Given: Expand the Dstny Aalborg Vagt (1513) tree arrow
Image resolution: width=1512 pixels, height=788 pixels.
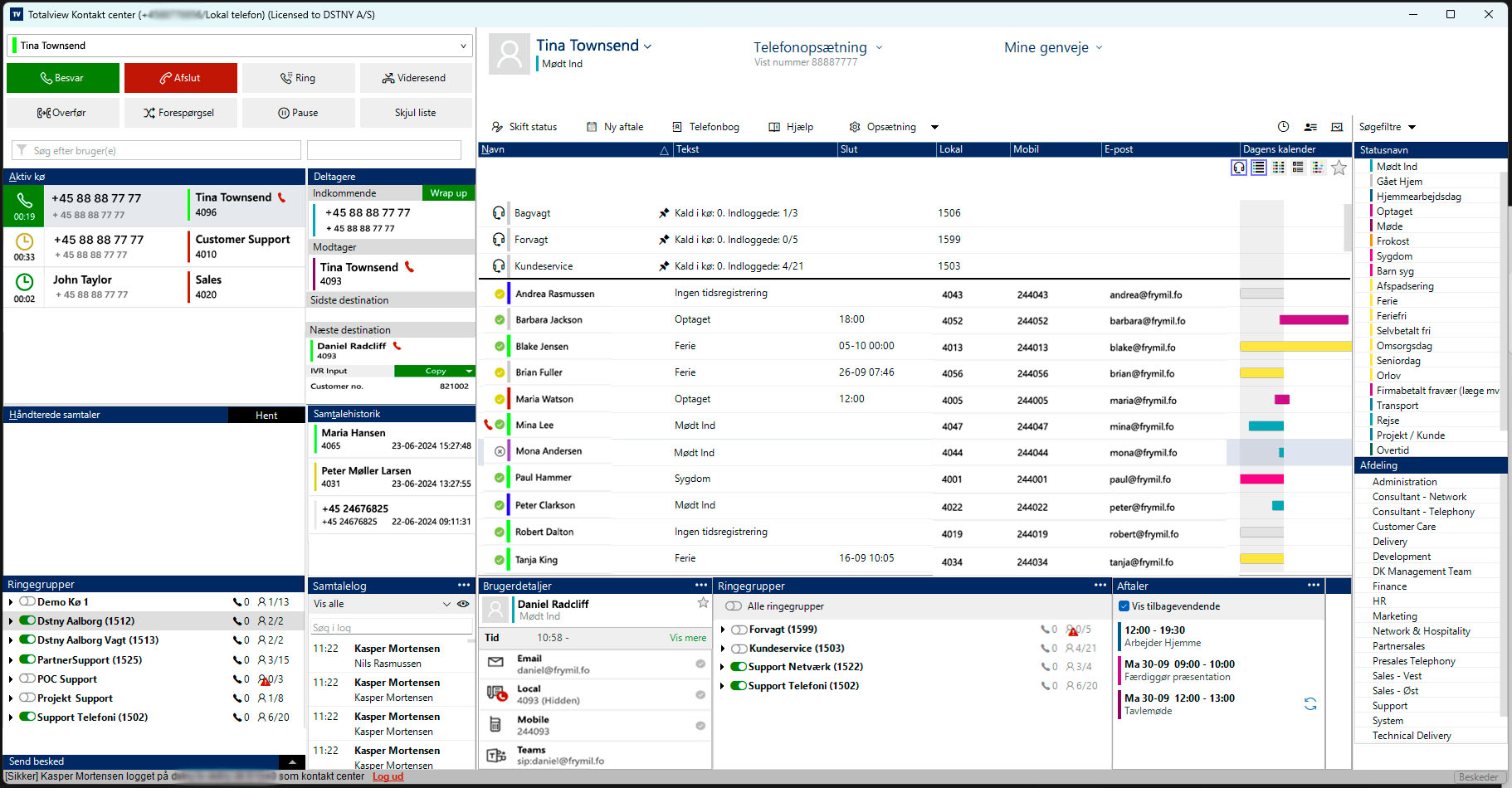Looking at the screenshot, I should point(11,640).
